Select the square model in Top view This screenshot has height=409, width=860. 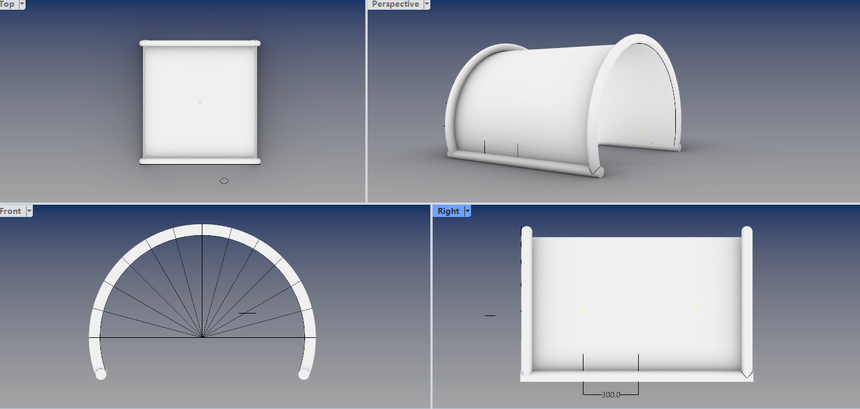[x=200, y=102]
